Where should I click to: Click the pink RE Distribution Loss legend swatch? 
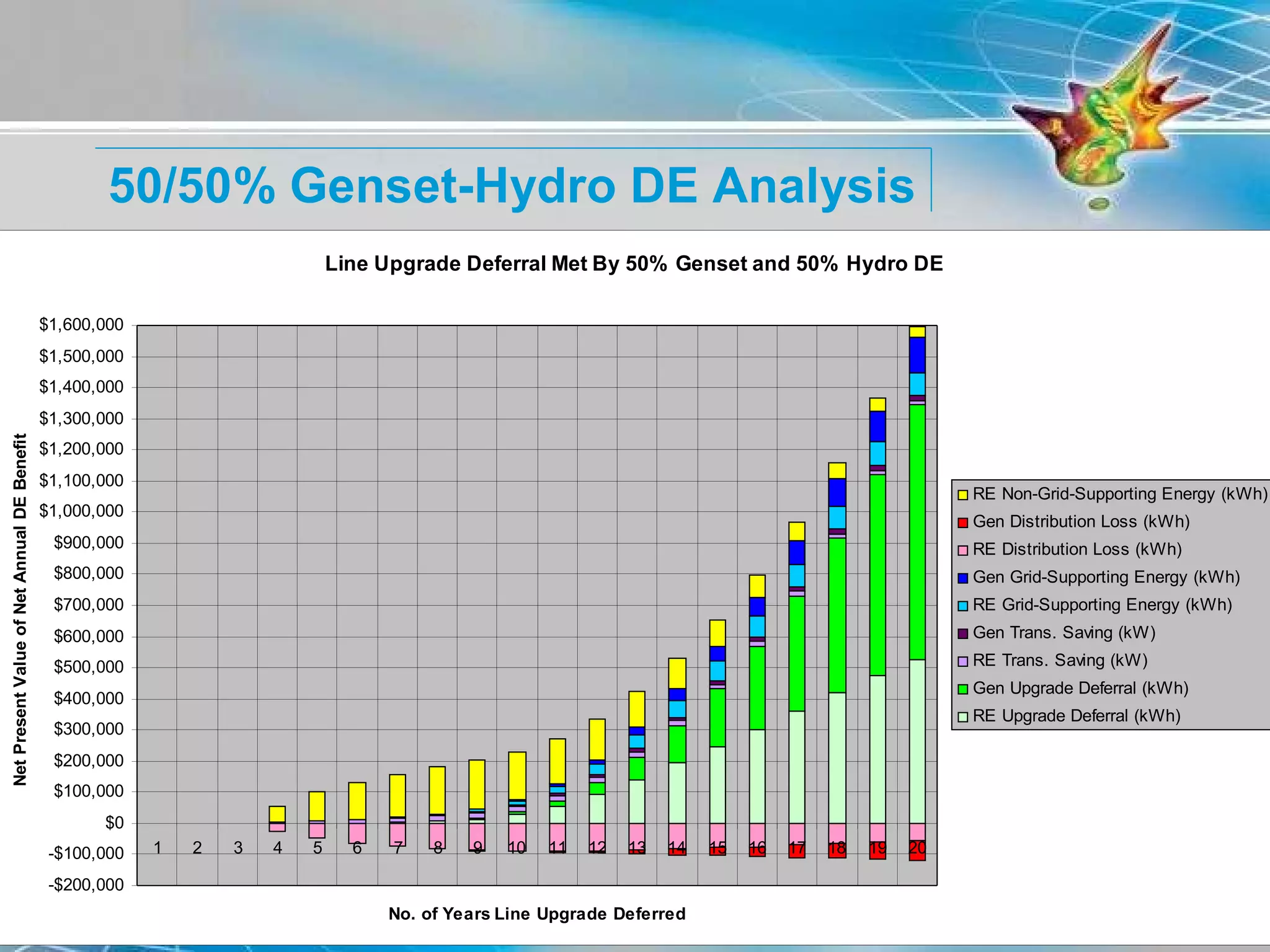[x=962, y=550]
